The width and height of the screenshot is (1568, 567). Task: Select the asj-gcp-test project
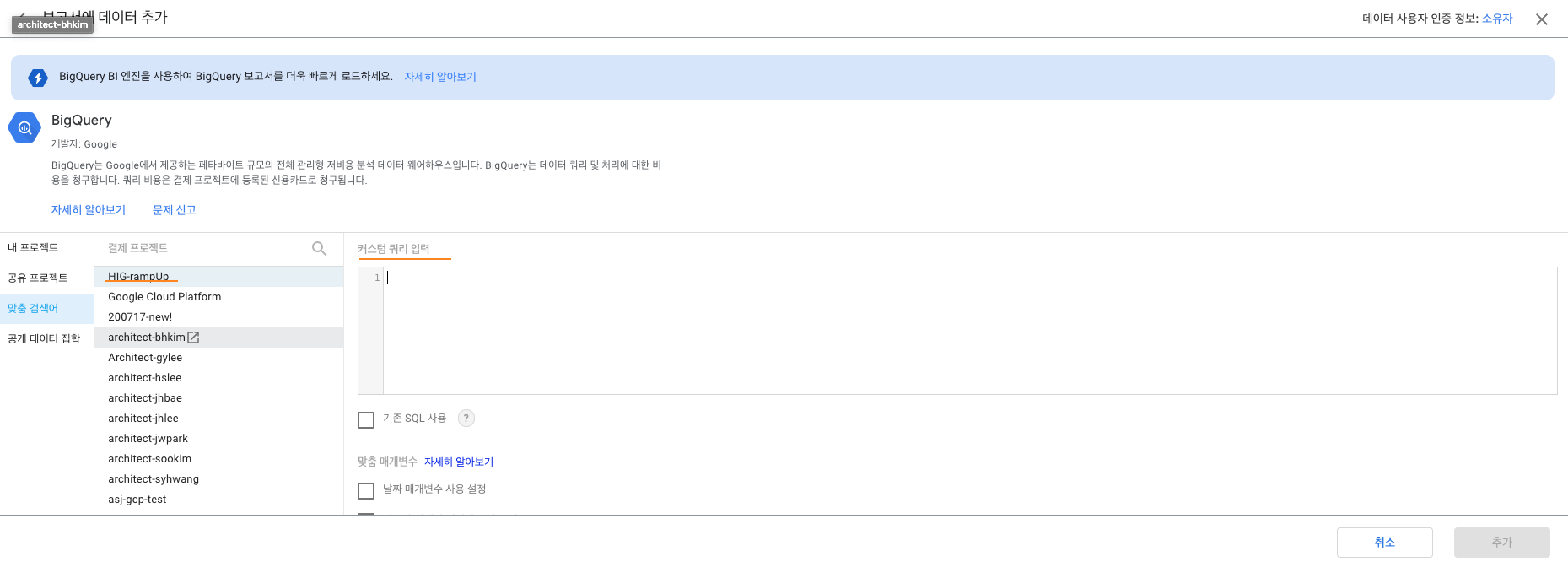click(218, 499)
